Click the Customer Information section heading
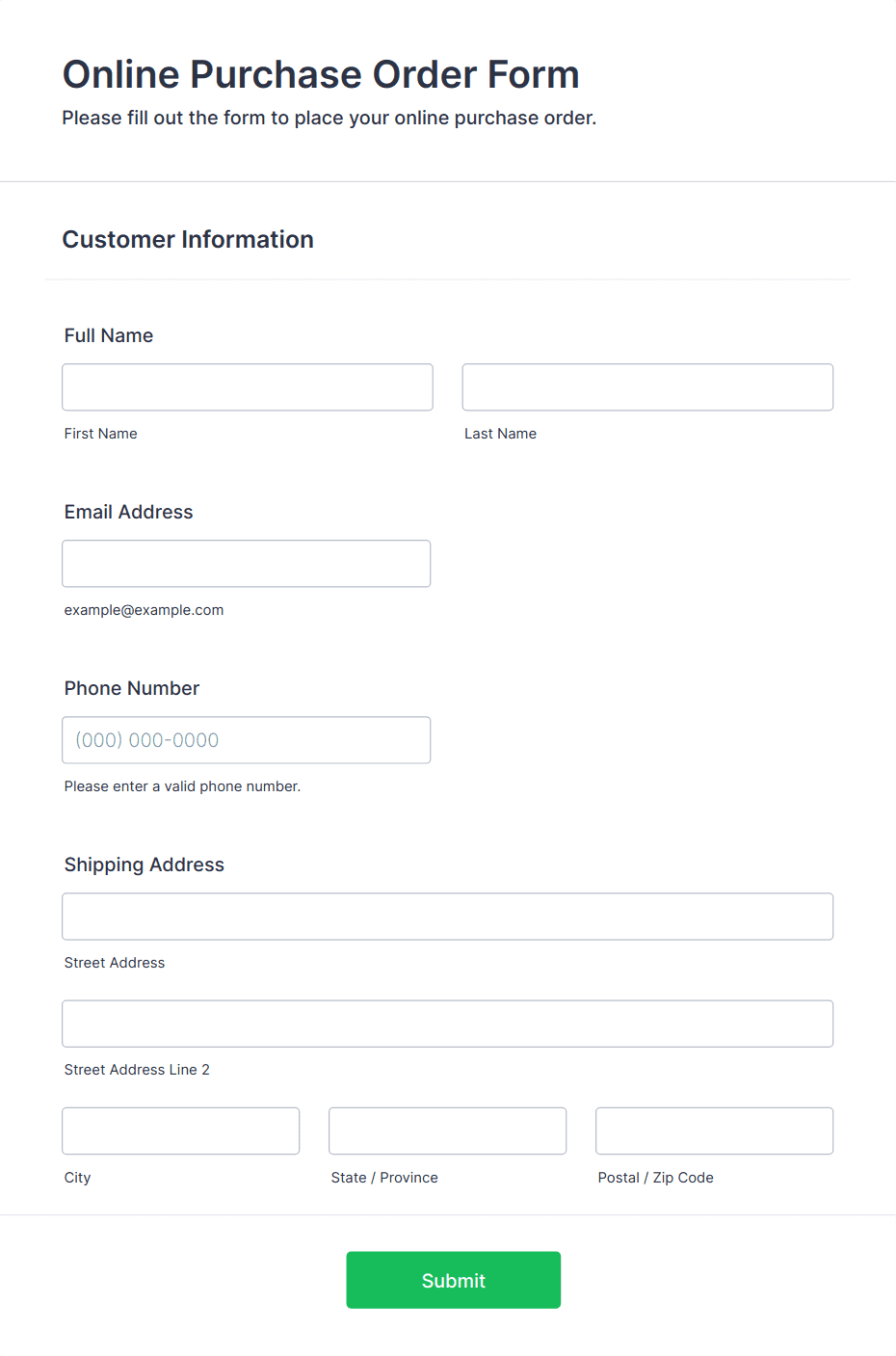 tap(188, 239)
